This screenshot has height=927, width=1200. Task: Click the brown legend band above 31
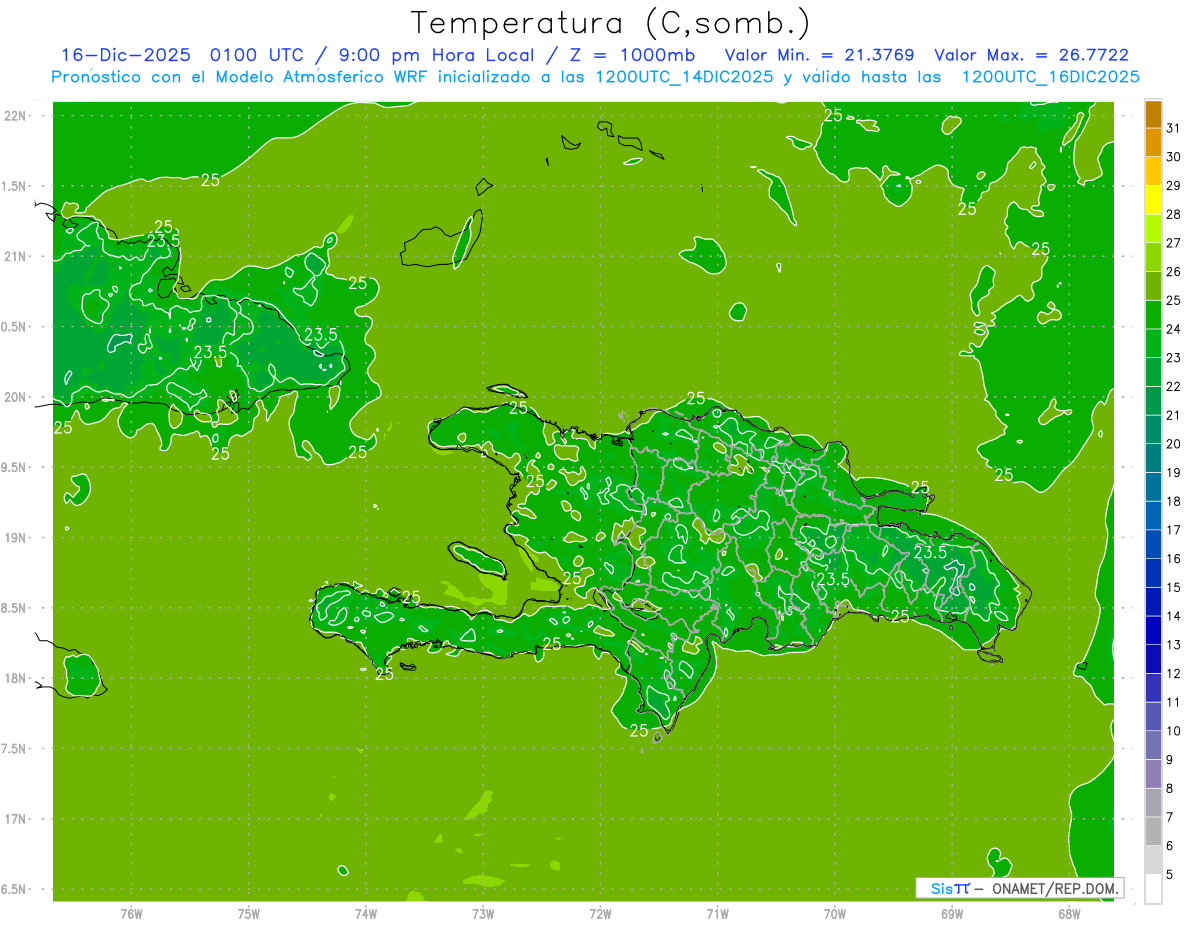(x=1153, y=114)
